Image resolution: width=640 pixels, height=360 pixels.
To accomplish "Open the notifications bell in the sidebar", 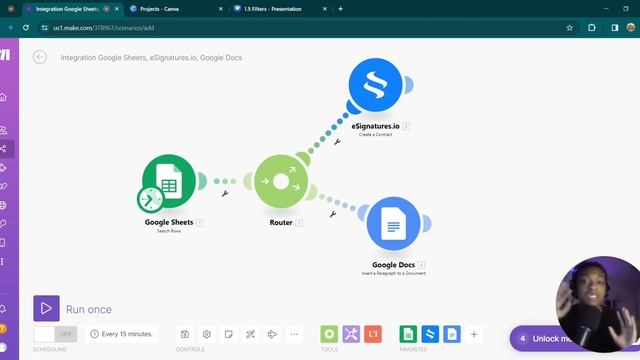I will click(4, 309).
